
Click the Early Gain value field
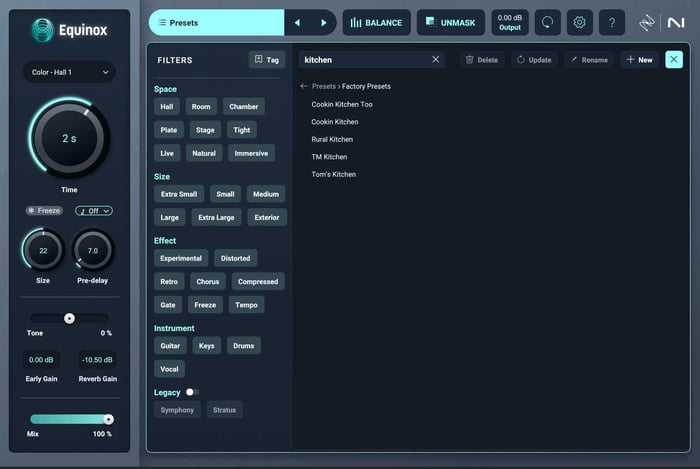[41, 360]
